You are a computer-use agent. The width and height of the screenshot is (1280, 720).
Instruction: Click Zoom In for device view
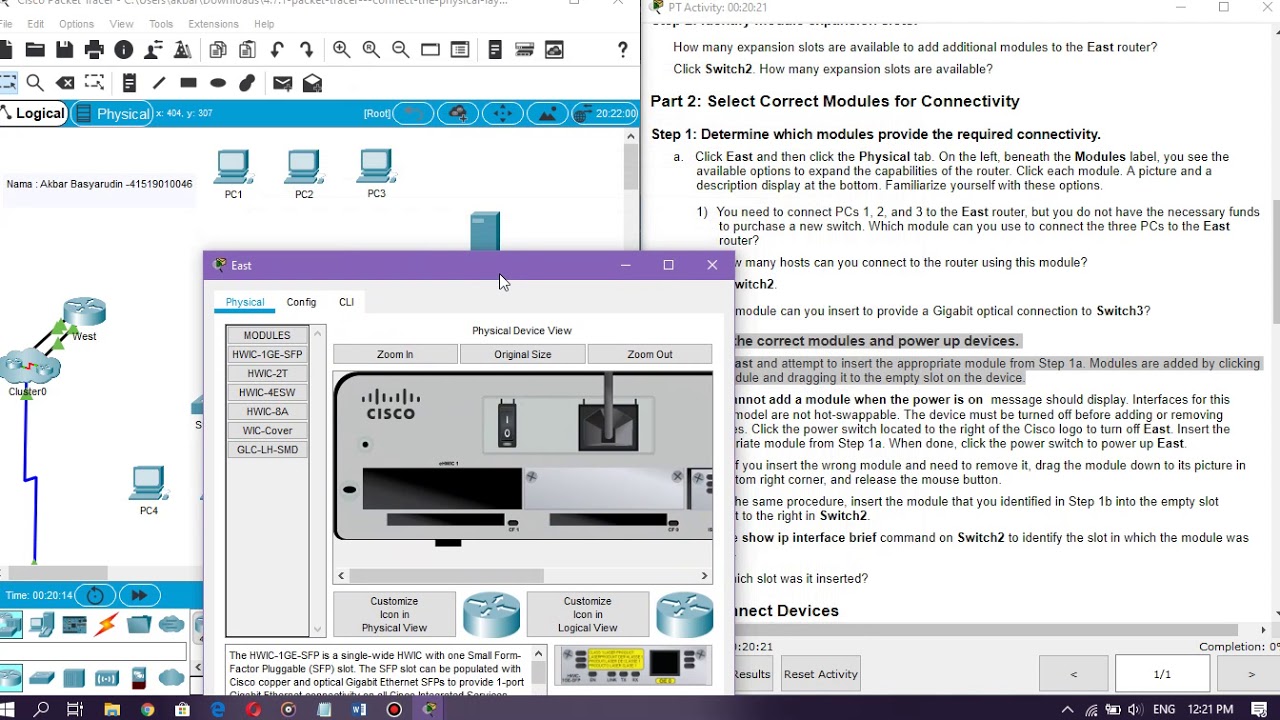tap(395, 354)
